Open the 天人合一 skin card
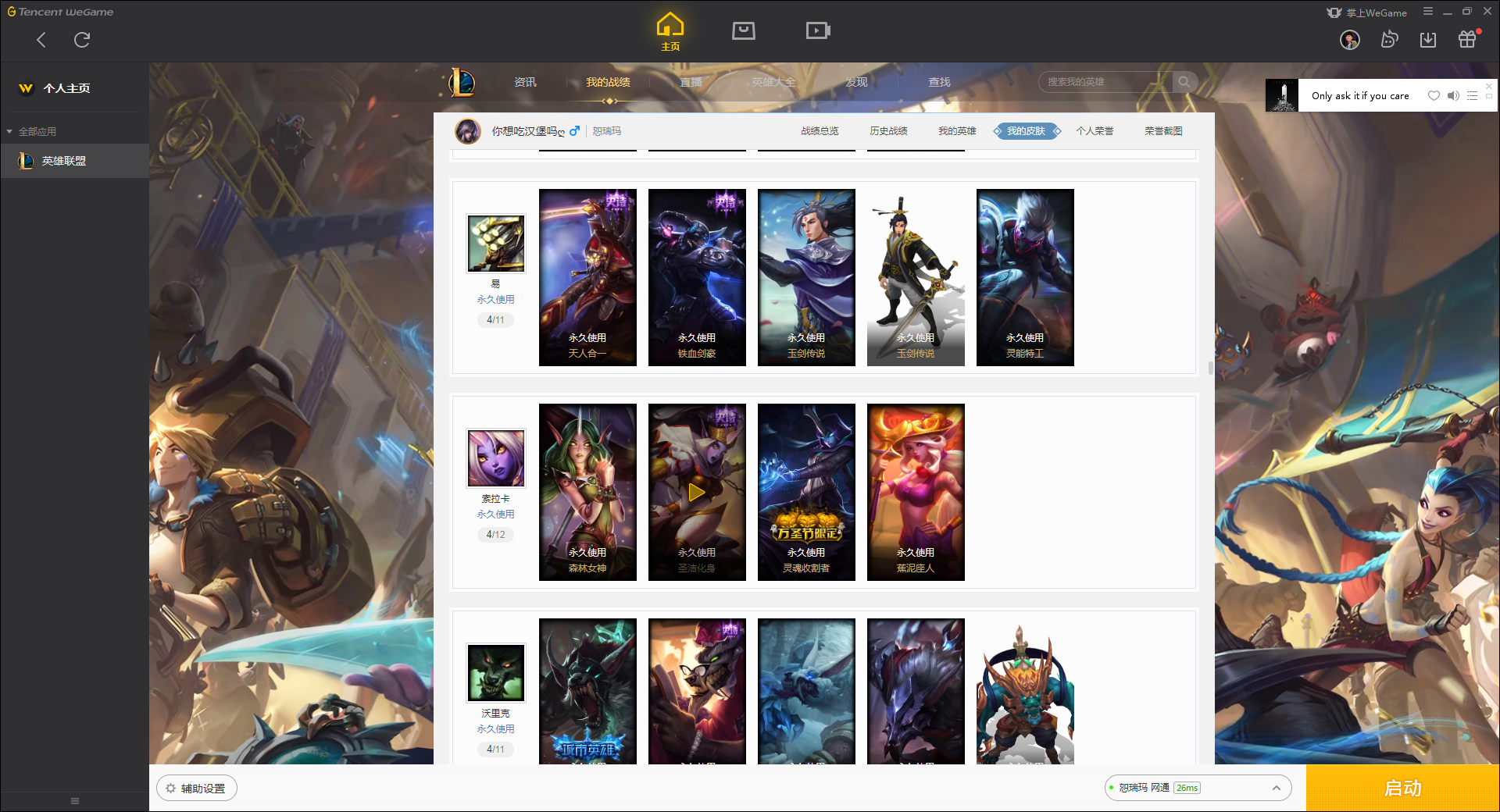Image resolution: width=1500 pixels, height=812 pixels. [x=587, y=277]
